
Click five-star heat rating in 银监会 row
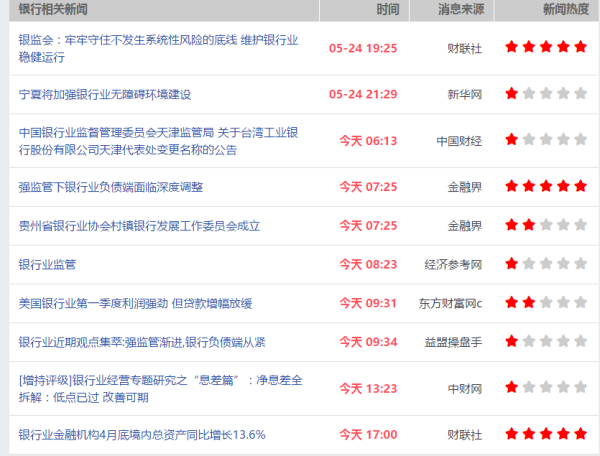point(546,47)
